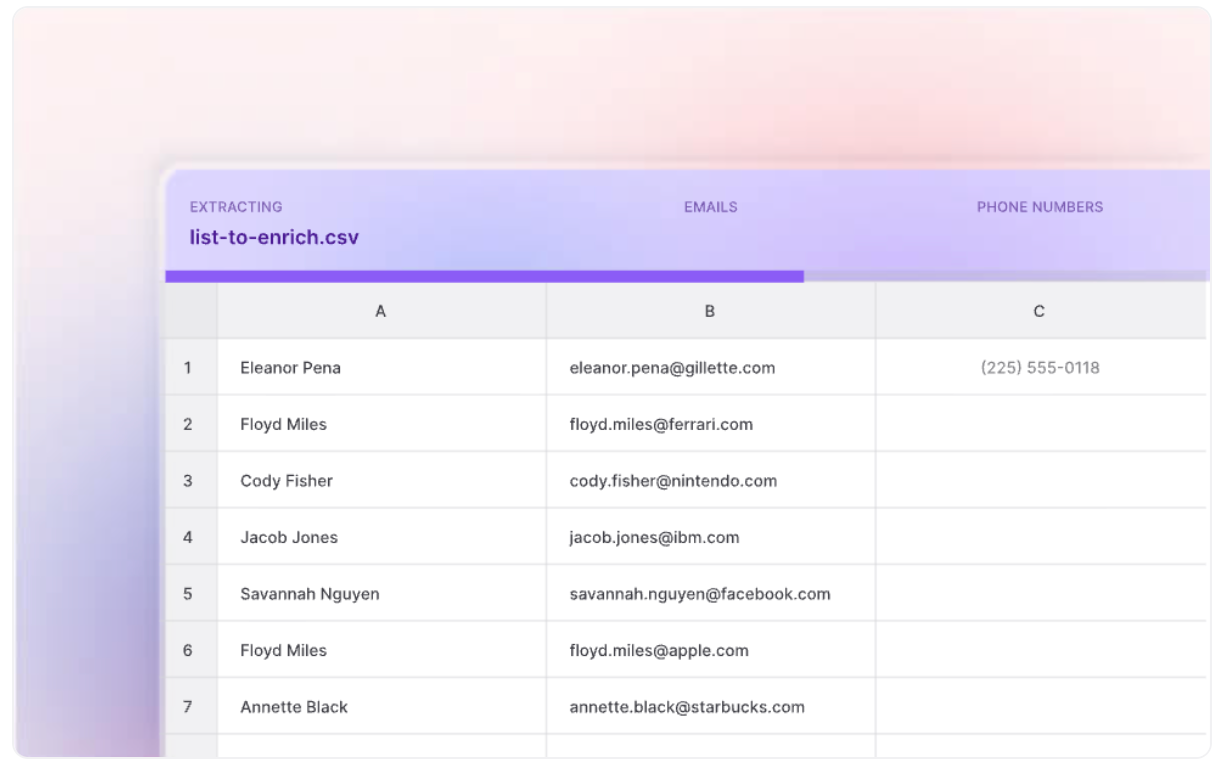This screenshot has width=1220, height=768.
Task: Select the Cody Fisher name cell
Action: coord(286,481)
